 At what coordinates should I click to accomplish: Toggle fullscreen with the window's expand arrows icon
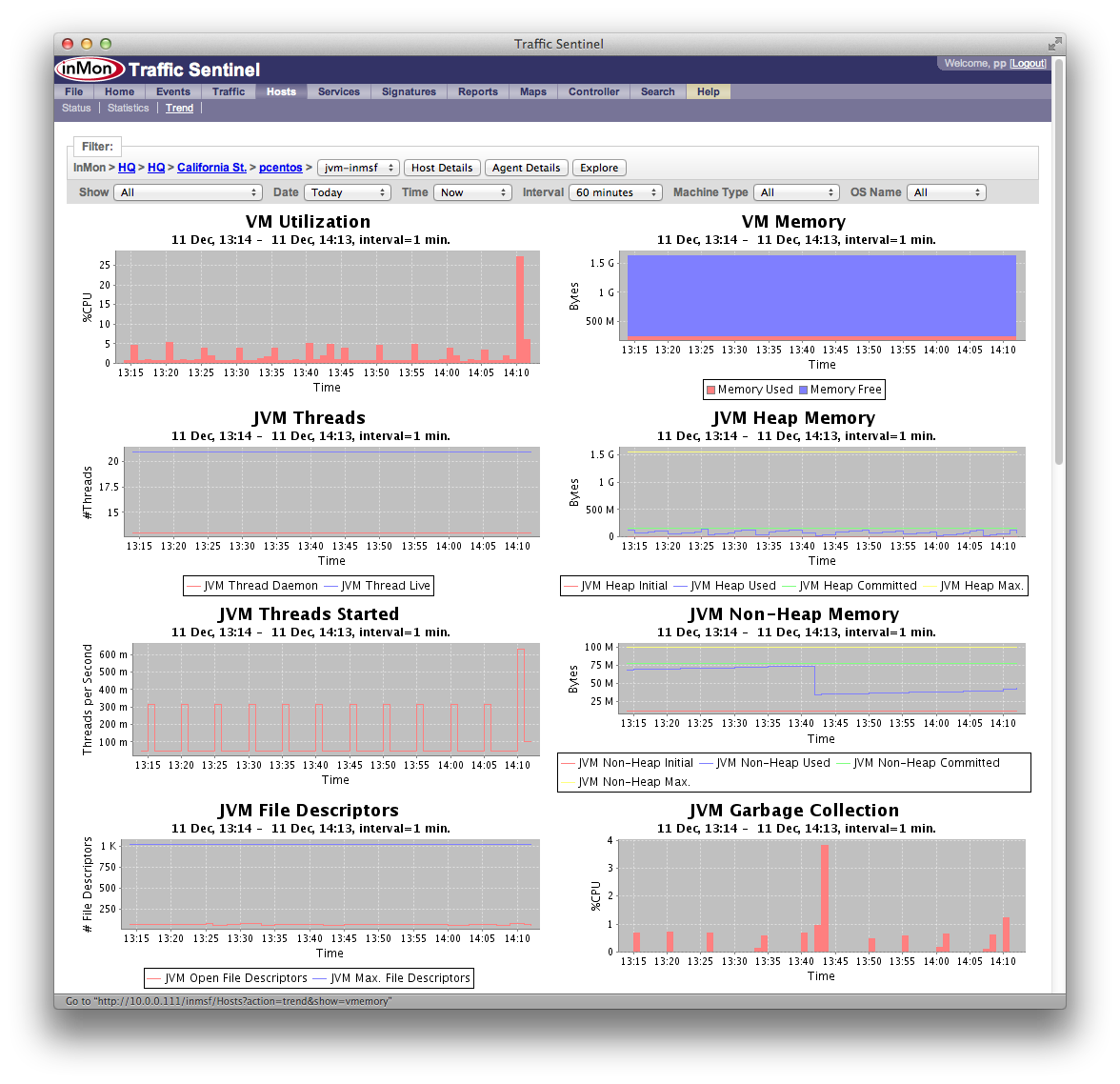(1054, 45)
